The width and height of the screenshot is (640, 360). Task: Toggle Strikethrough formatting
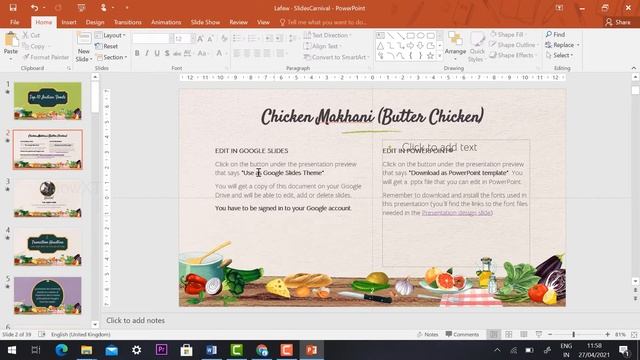tap(177, 53)
